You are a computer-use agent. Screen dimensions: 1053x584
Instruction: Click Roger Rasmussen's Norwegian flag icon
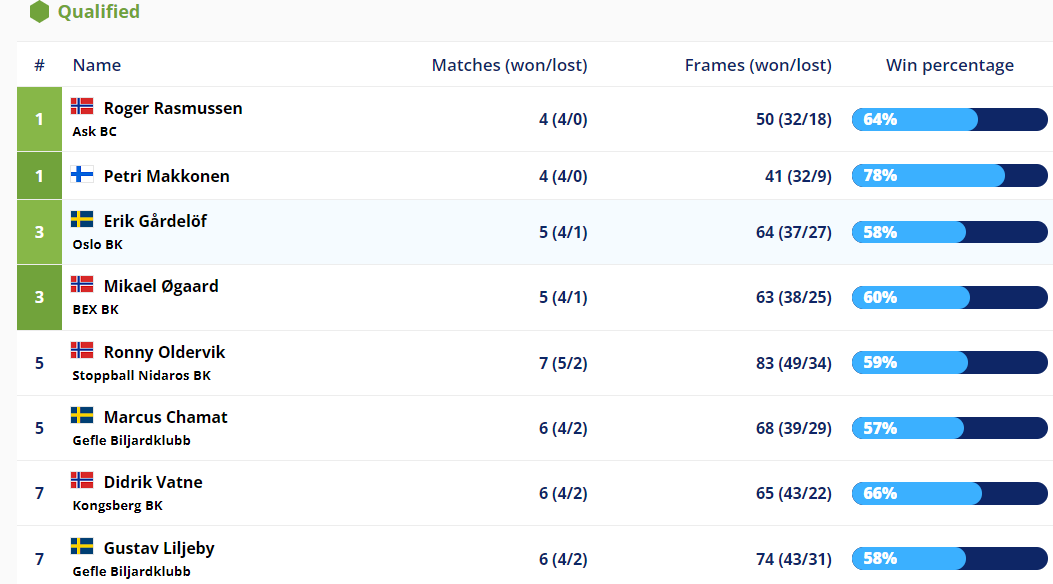click(x=82, y=106)
